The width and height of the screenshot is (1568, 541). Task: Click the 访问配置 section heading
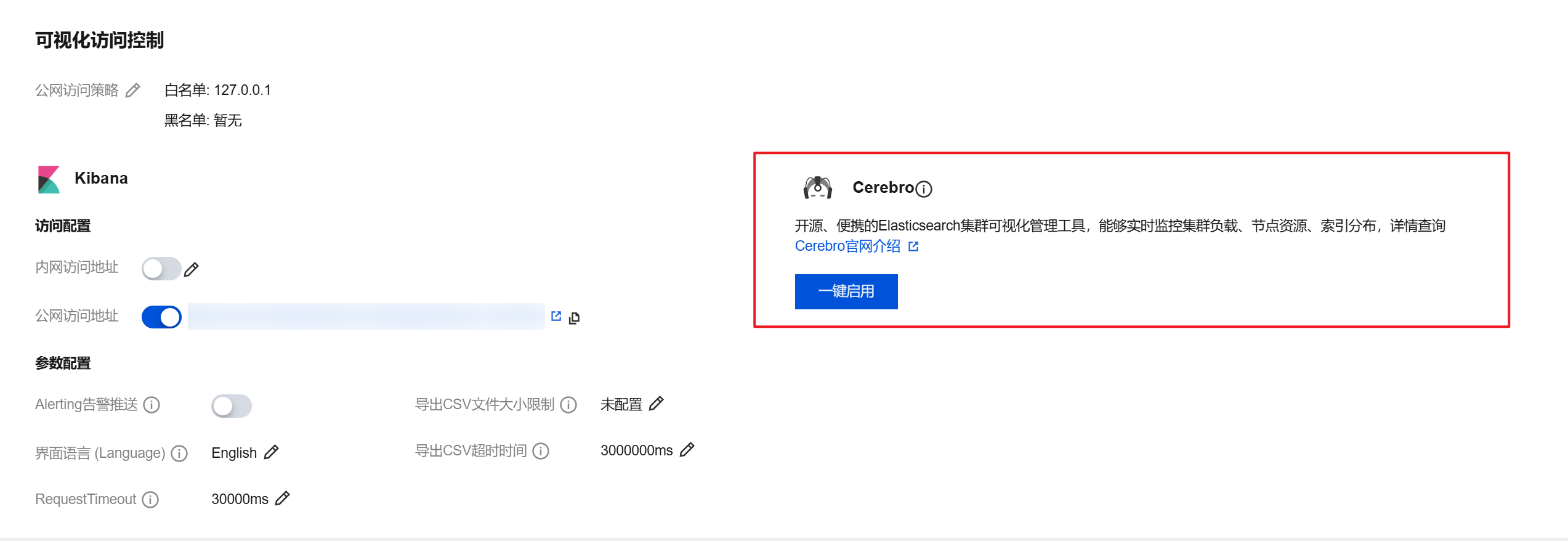coord(63,226)
